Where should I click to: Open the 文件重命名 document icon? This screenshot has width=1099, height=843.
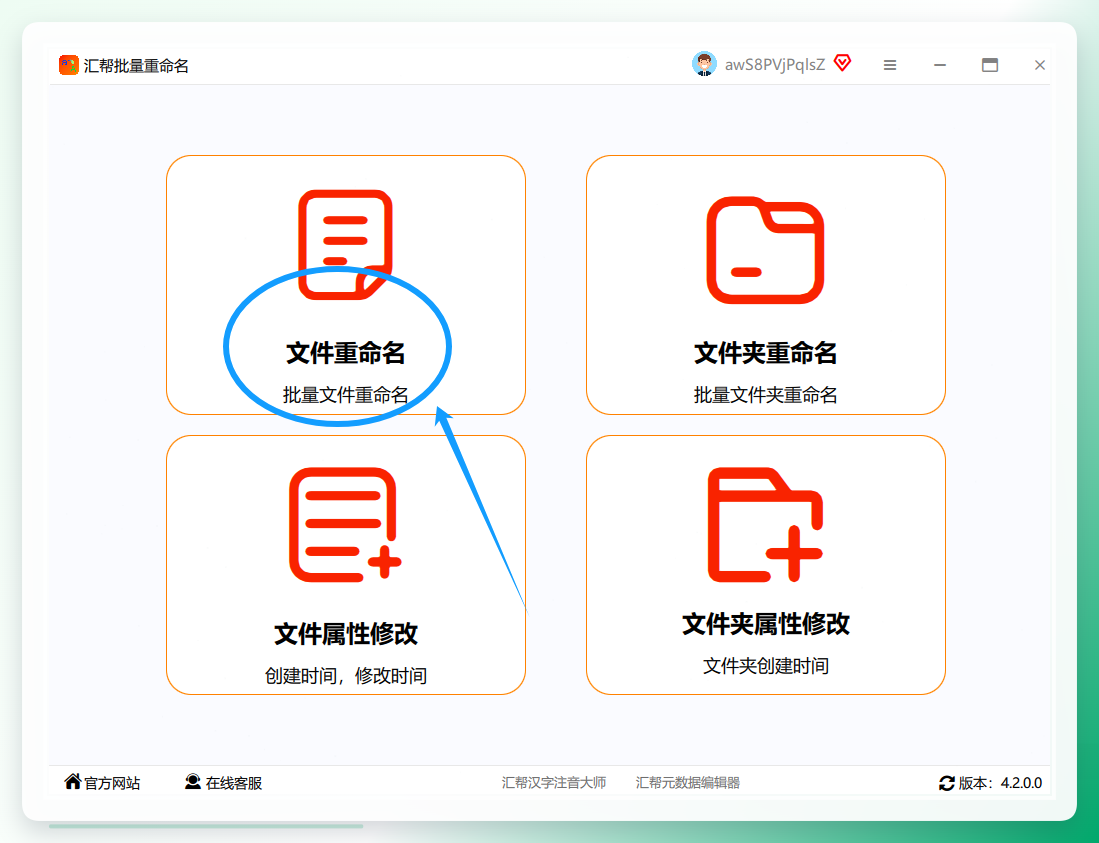345,245
